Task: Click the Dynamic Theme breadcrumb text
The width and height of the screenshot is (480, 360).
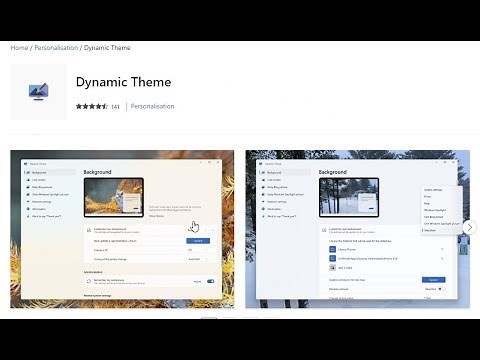Action: [x=107, y=48]
